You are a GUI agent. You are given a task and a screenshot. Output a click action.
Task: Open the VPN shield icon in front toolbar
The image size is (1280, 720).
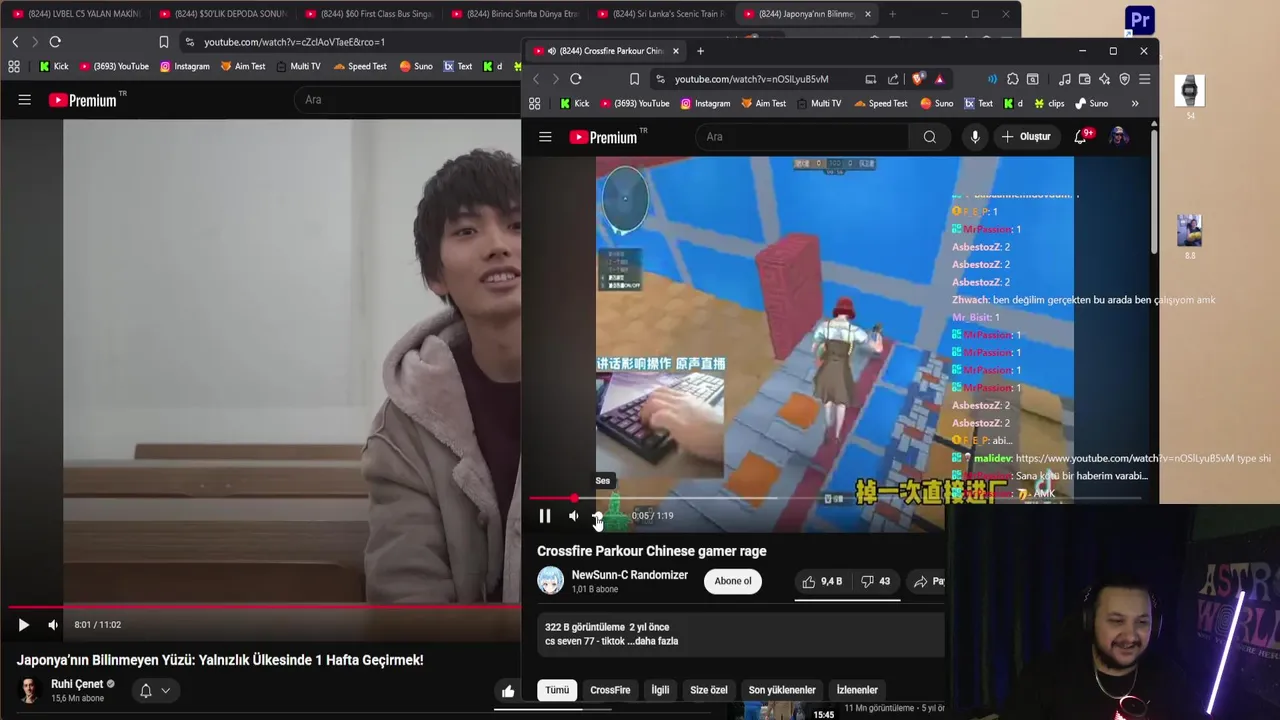pos(1125,79)
